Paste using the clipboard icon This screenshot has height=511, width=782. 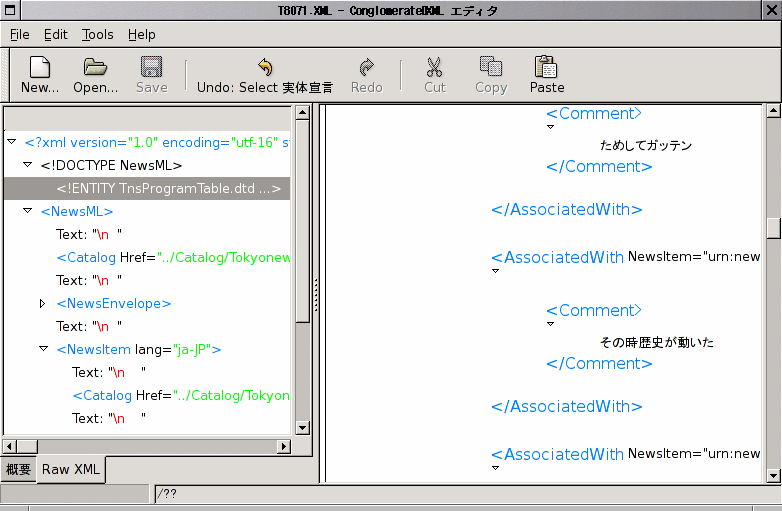pyautogui.click(x=547, y=68)
